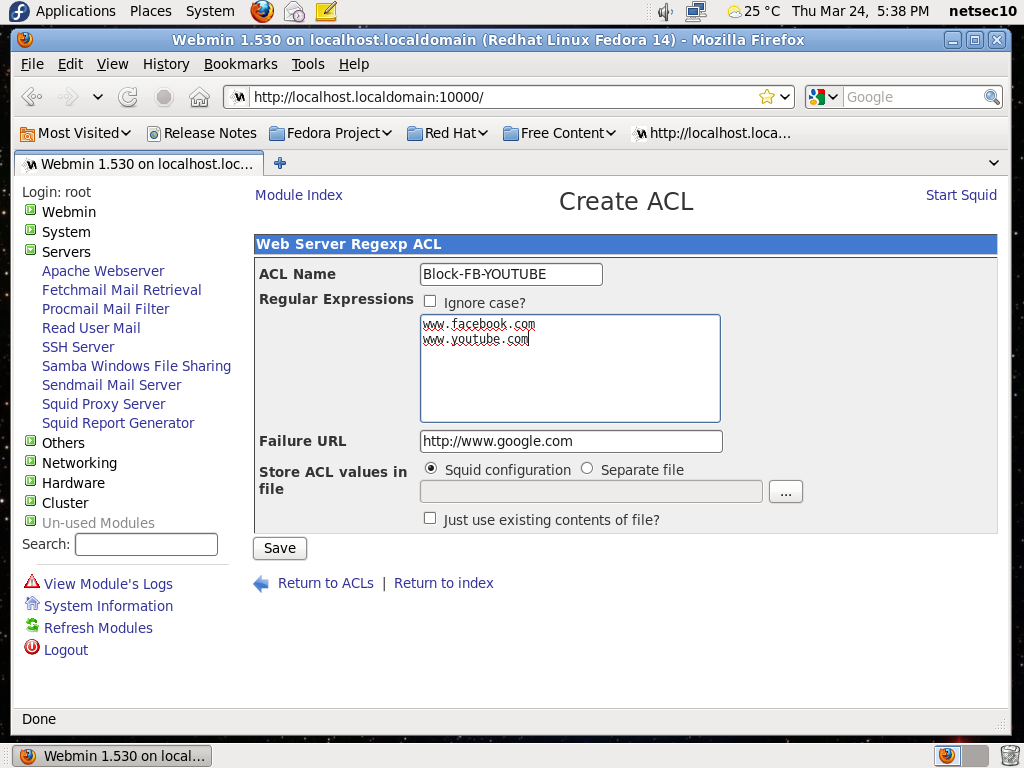Click the Trash icon in bottom panel

pyautogui.click(x=1010, y=756)
